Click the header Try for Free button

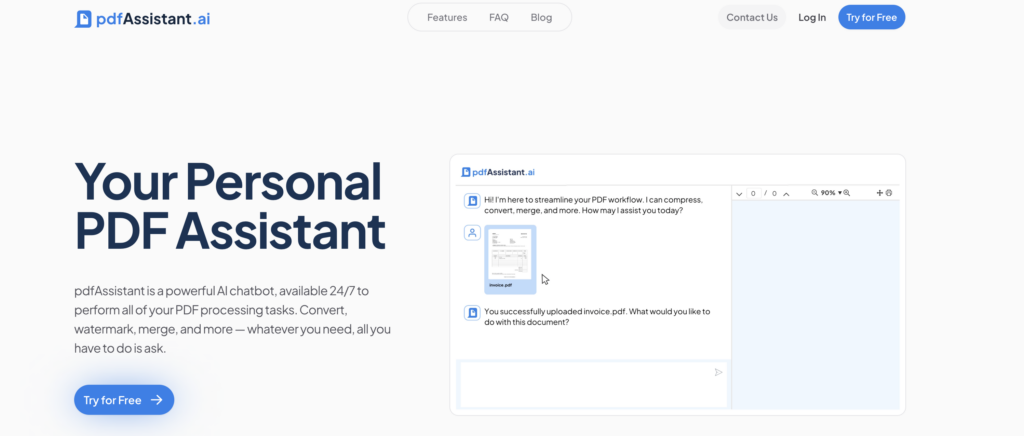coord(871,18)
